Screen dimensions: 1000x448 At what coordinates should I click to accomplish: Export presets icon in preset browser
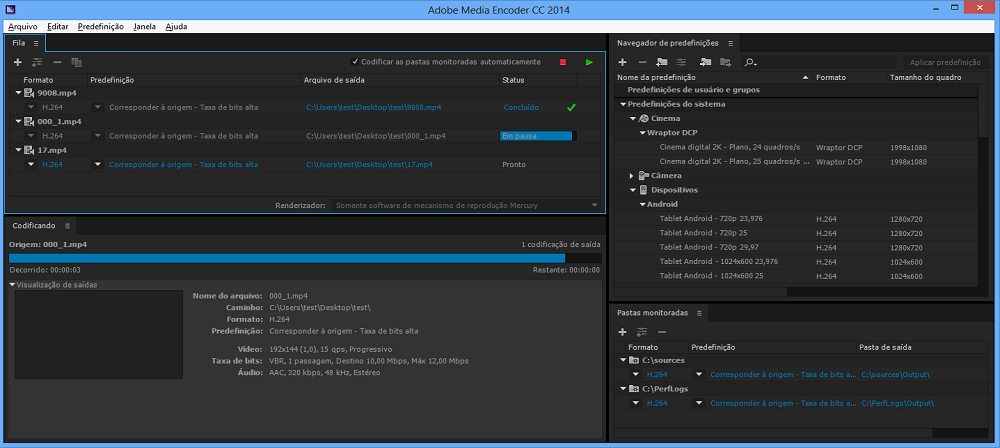tap(725, 62)
